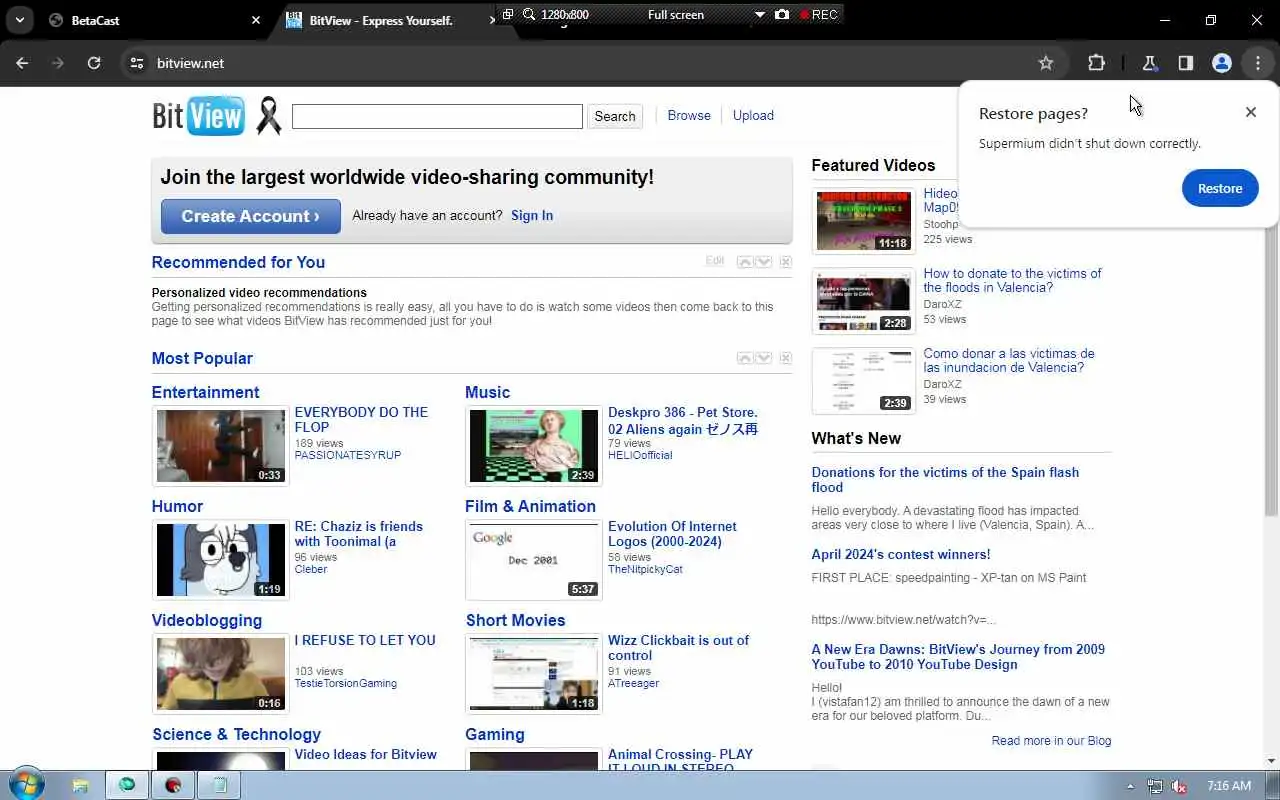Screen dimensions: 1280x800
Task: Dismiss the Restore pages popup
Action: pyautogui.click(x=1251, y=112)
